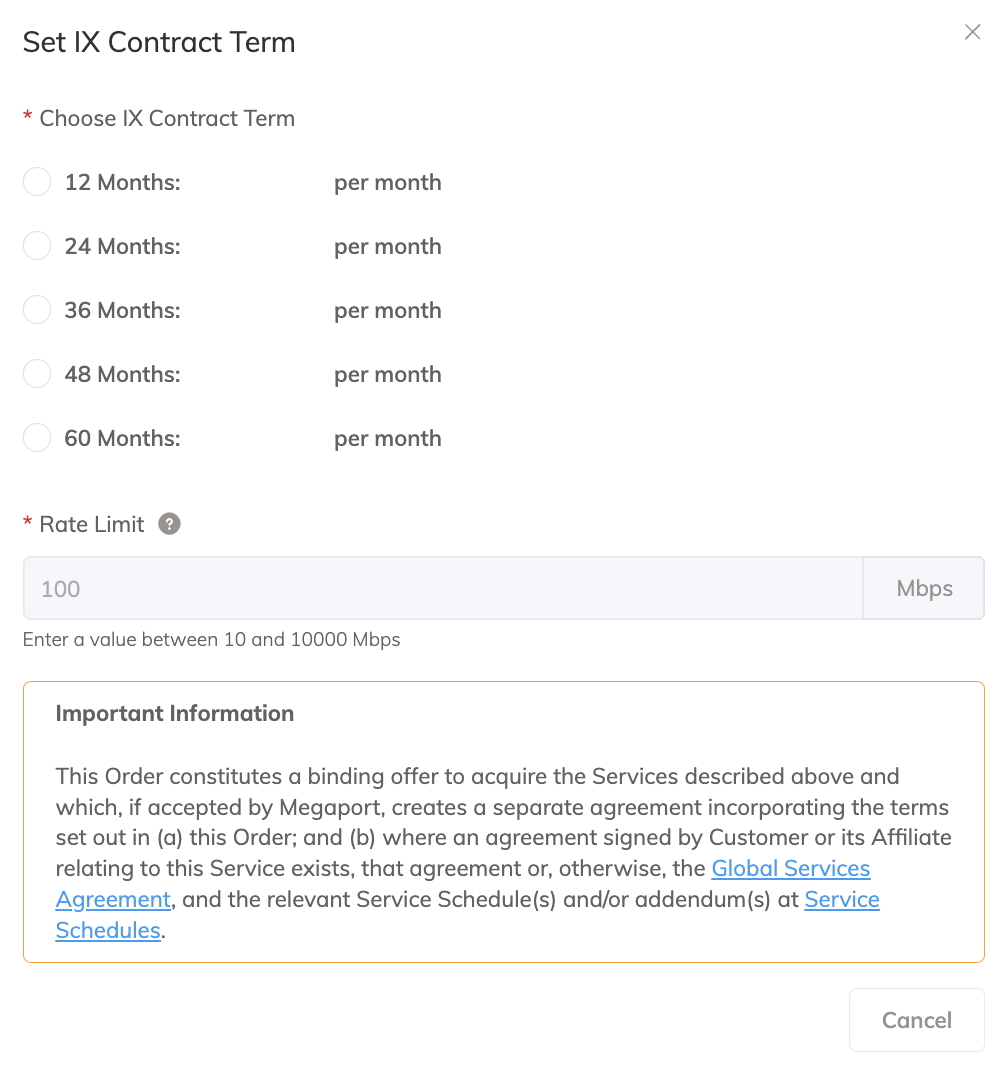
Task: Click the Mbps unit label
Action: coord(922,588)
